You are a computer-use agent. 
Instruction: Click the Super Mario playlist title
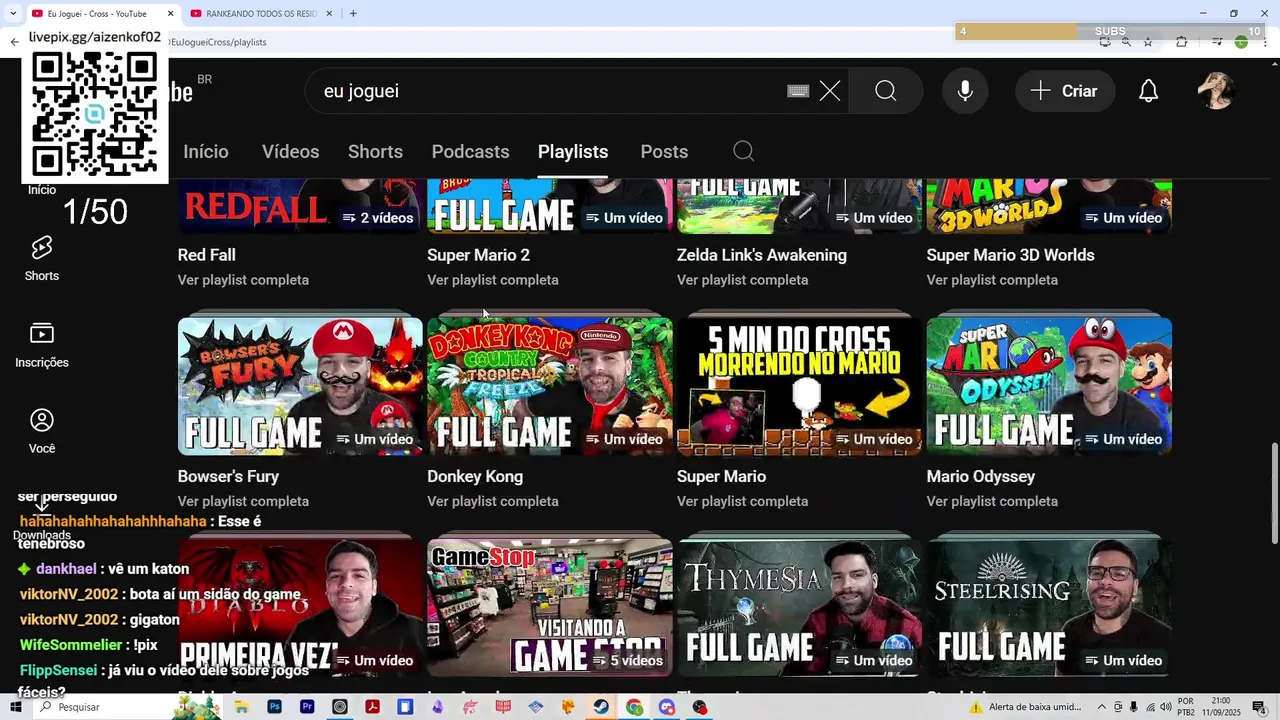721,477
